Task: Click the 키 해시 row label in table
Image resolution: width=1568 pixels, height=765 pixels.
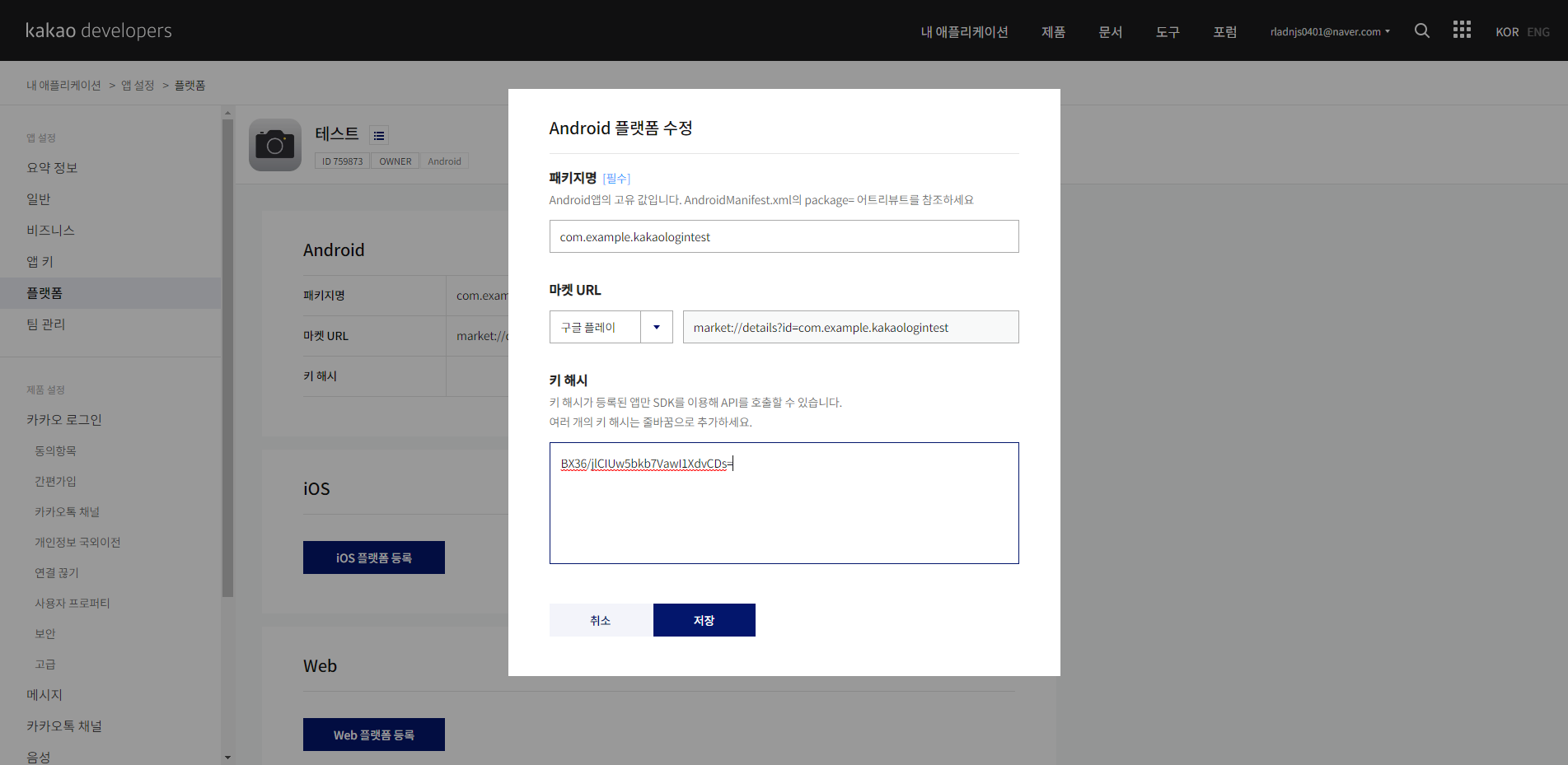Action: (320, 376)
